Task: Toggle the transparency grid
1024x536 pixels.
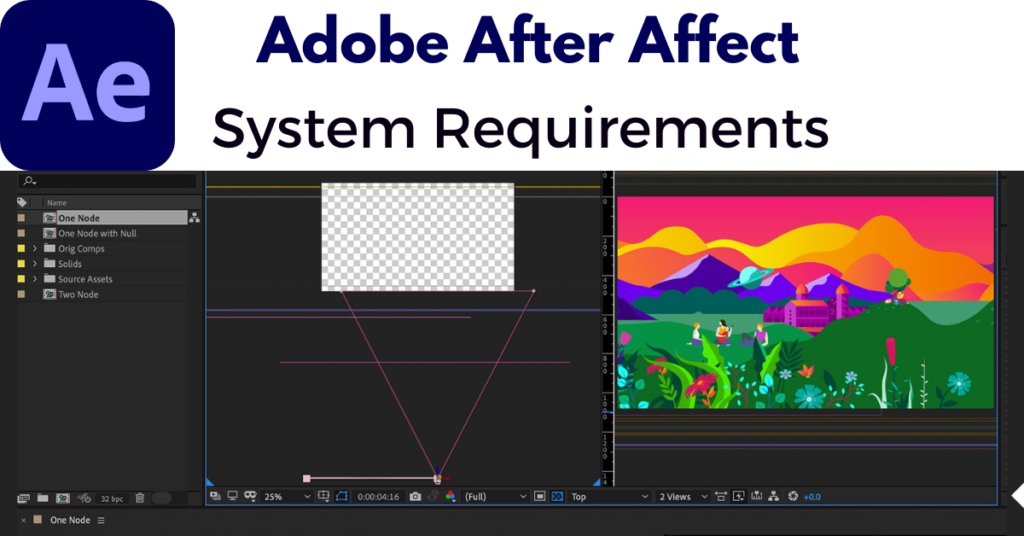Action: coord(557,497)
